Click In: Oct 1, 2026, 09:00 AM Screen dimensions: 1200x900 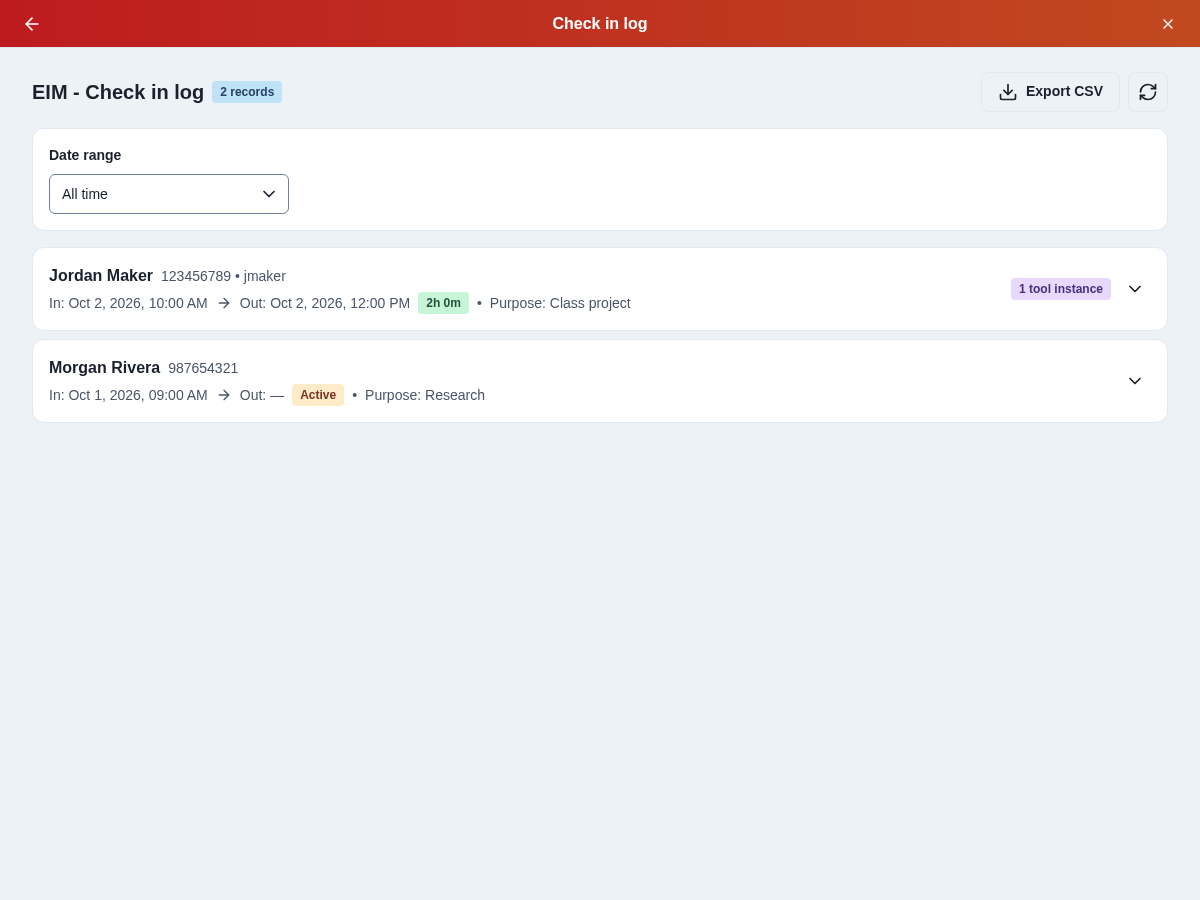pos(128,395)
